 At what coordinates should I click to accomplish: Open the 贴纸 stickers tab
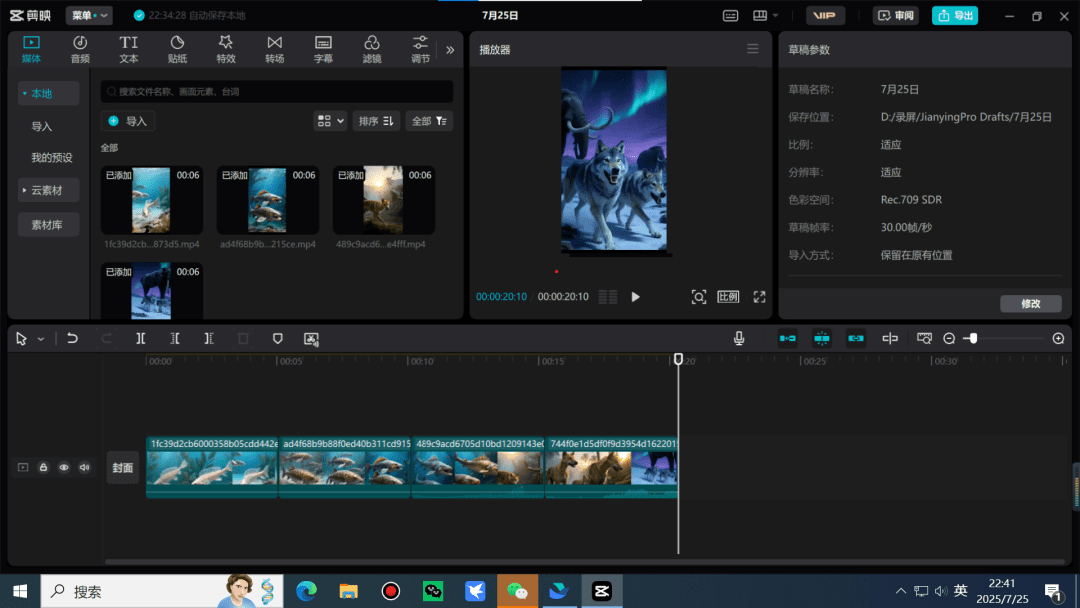[177, 50]
